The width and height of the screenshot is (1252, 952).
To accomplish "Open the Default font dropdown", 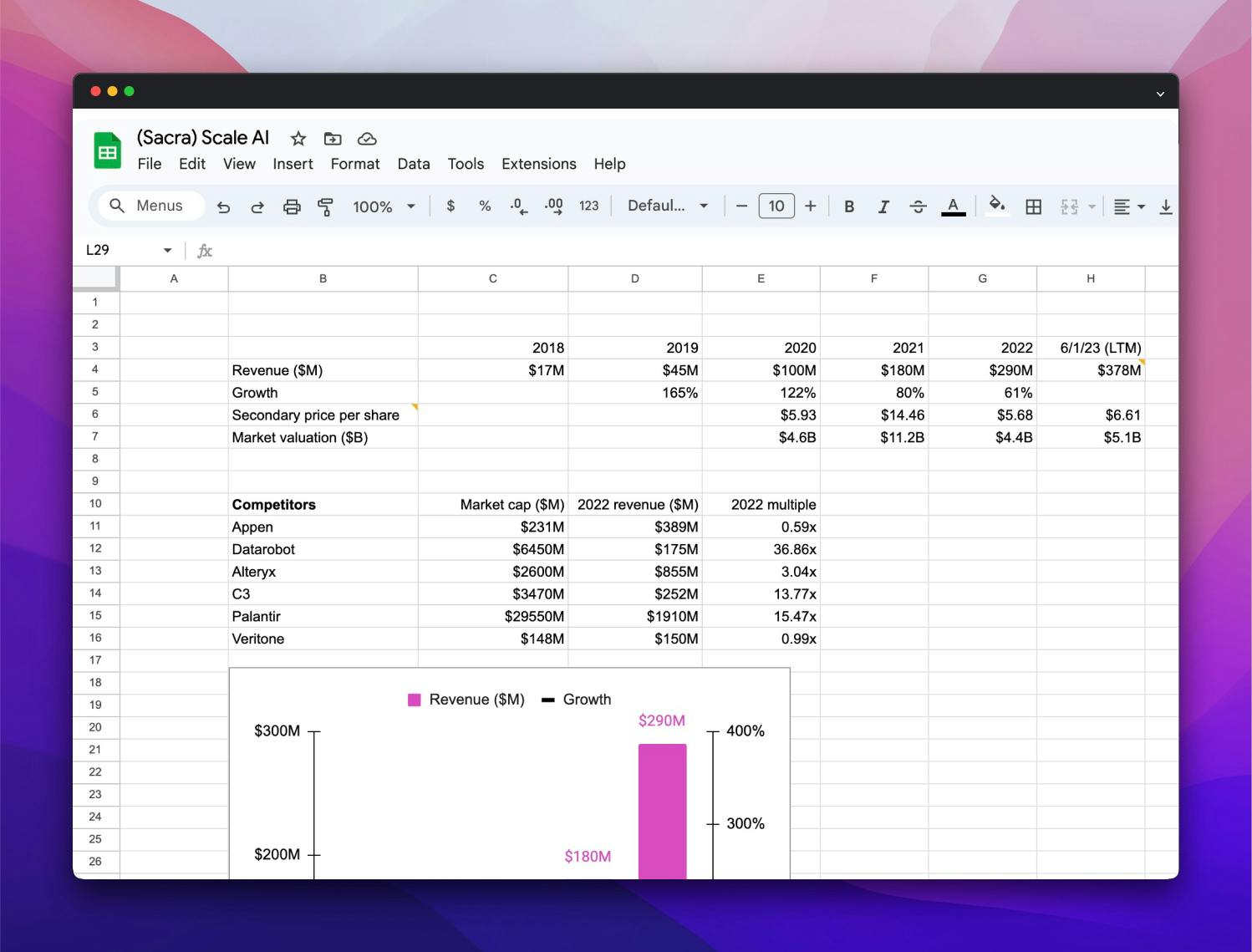I will (668, 206).
